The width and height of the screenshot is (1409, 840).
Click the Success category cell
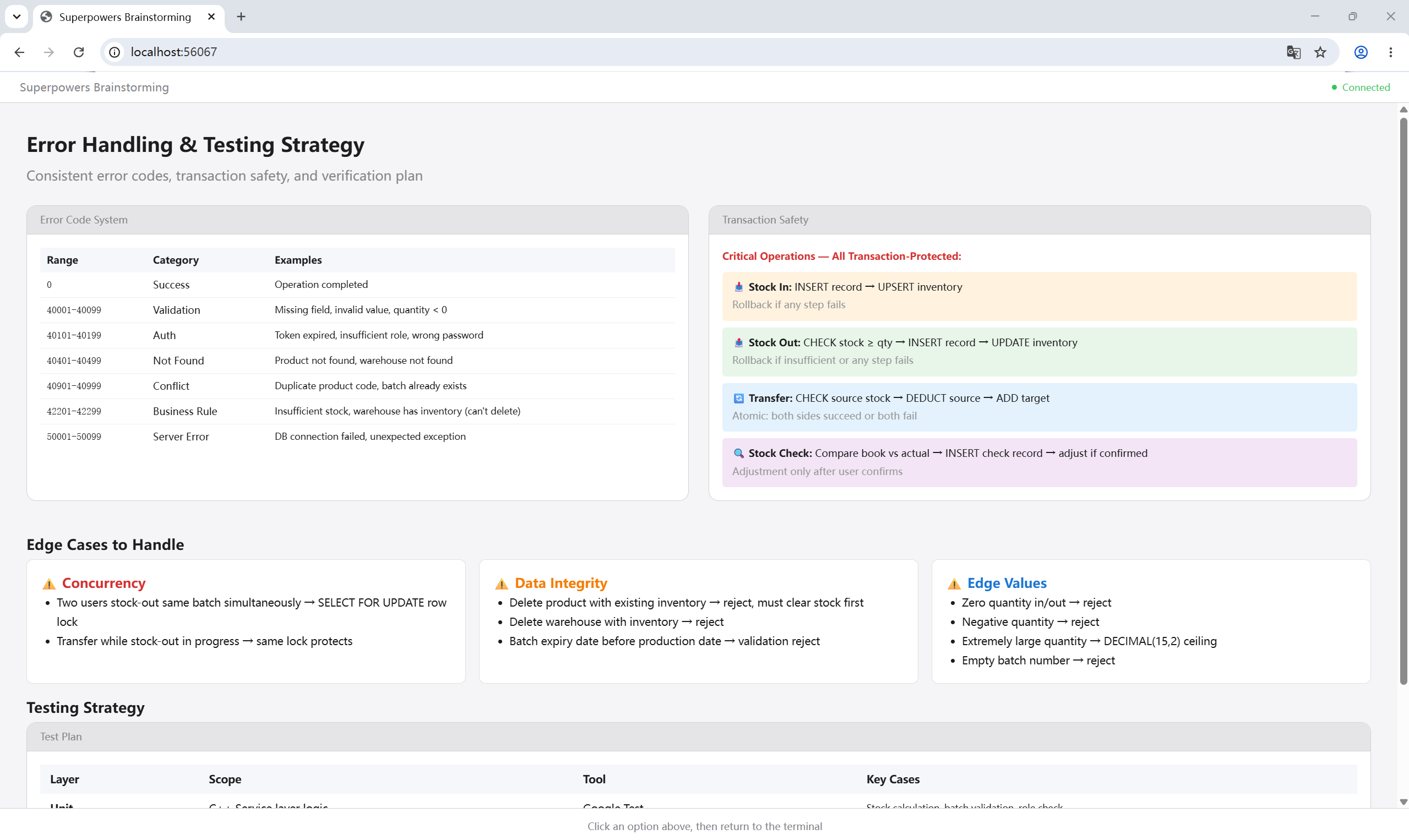click(171, 285)
